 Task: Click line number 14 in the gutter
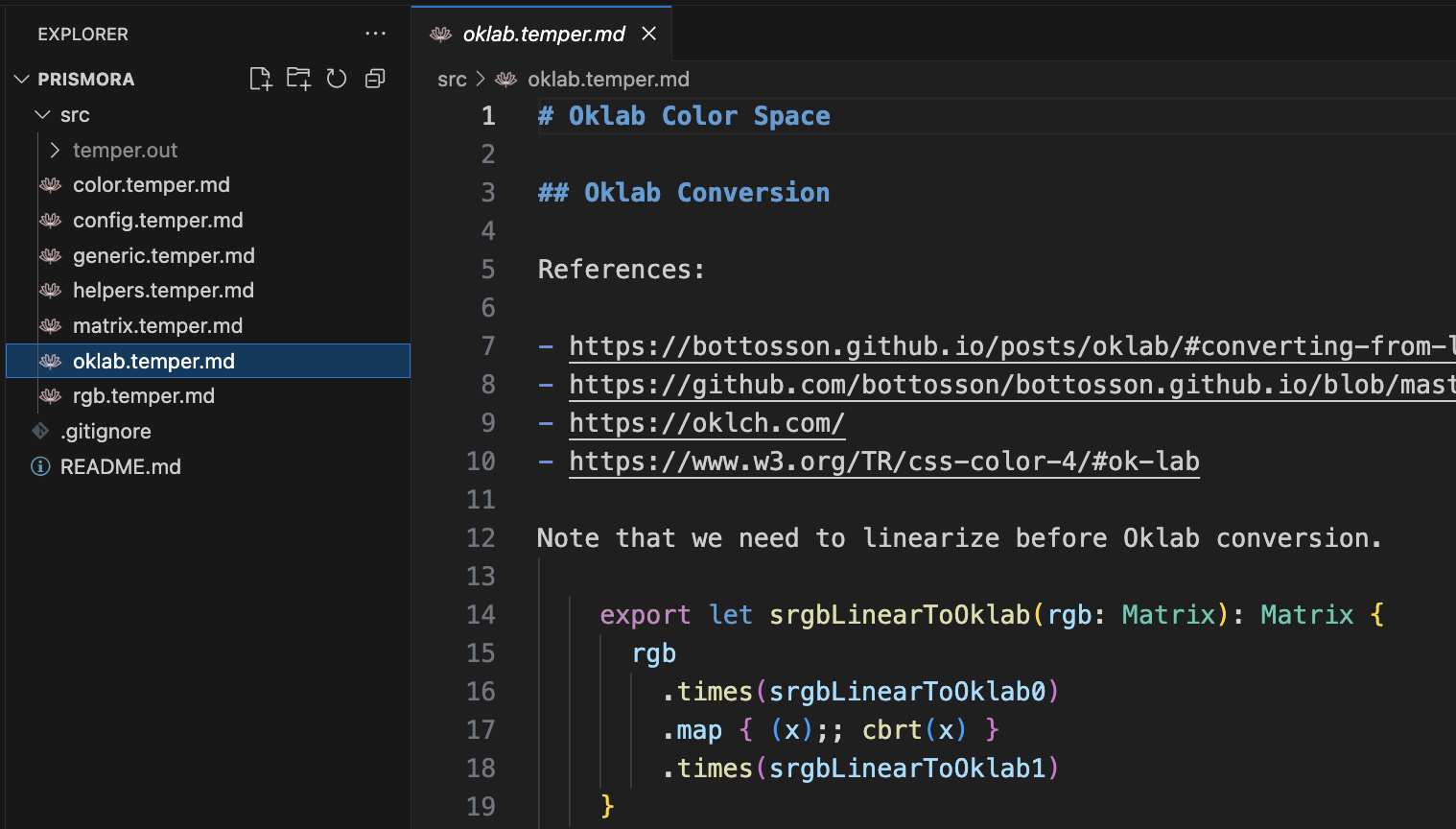tap(481, 615)
